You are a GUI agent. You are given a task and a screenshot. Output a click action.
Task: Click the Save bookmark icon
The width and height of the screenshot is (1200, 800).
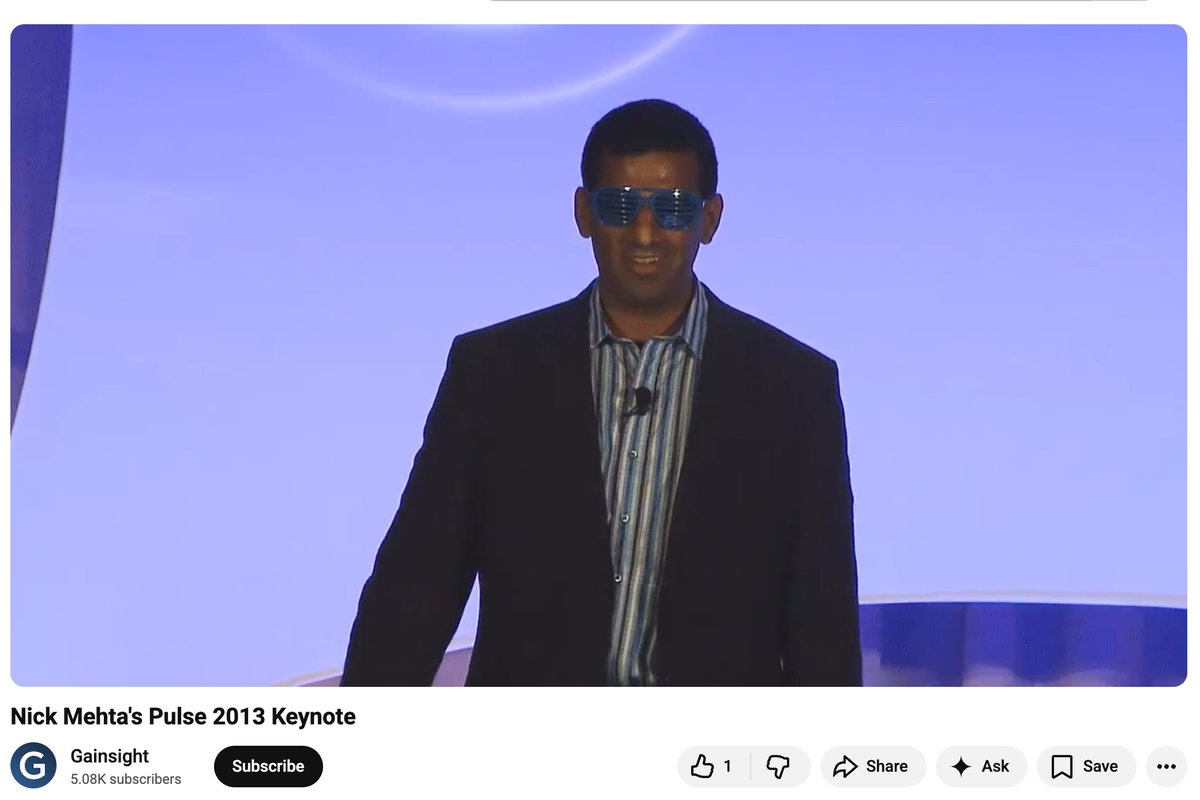pos(1064,766)
